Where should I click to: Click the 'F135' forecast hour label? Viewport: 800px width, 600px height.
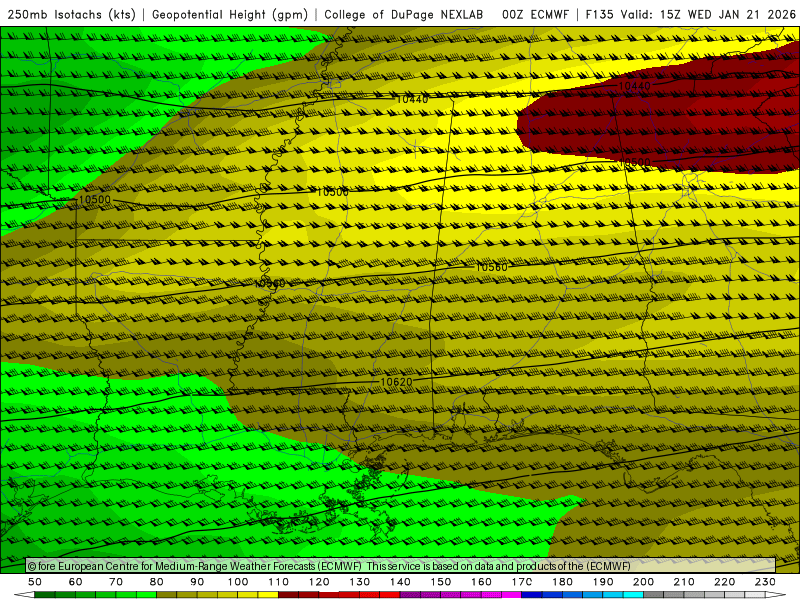[599, 15]
